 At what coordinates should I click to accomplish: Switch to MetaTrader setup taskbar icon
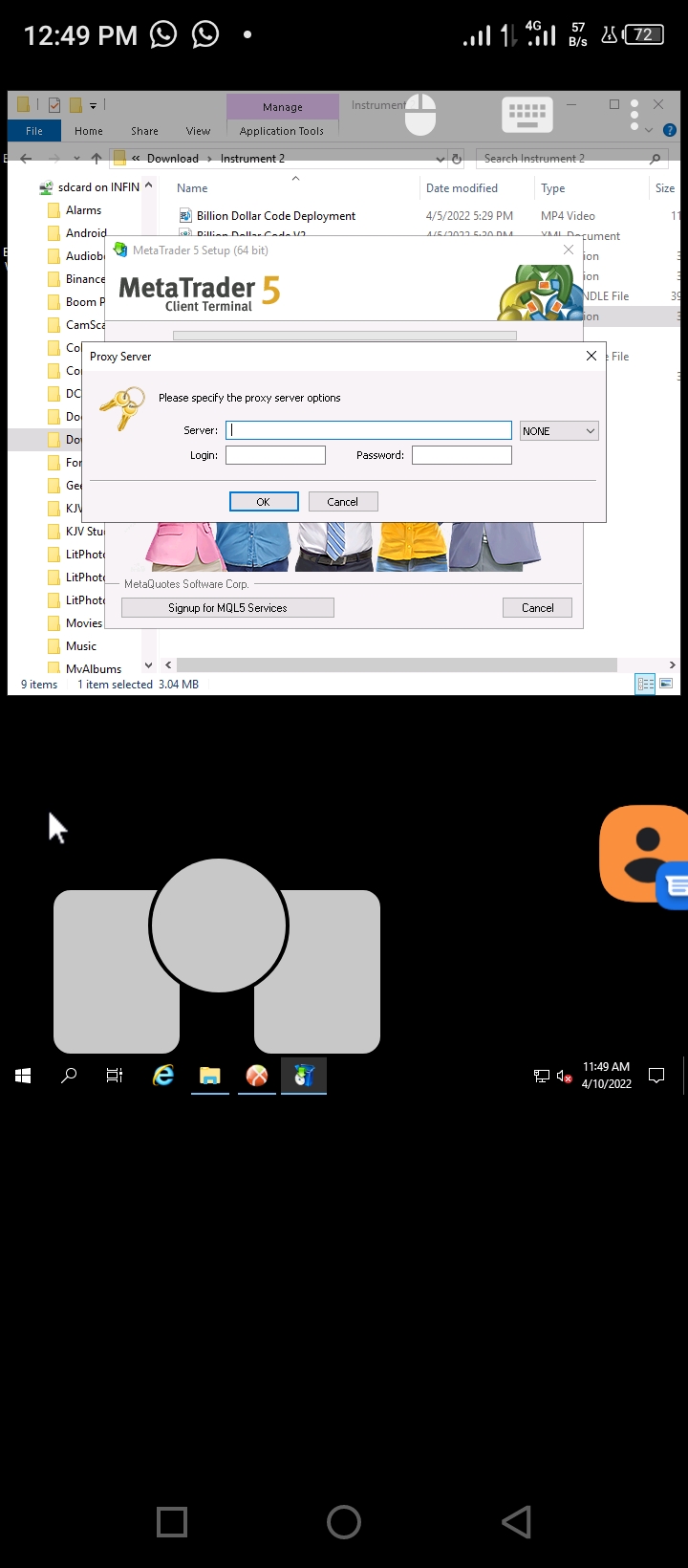304,1076
